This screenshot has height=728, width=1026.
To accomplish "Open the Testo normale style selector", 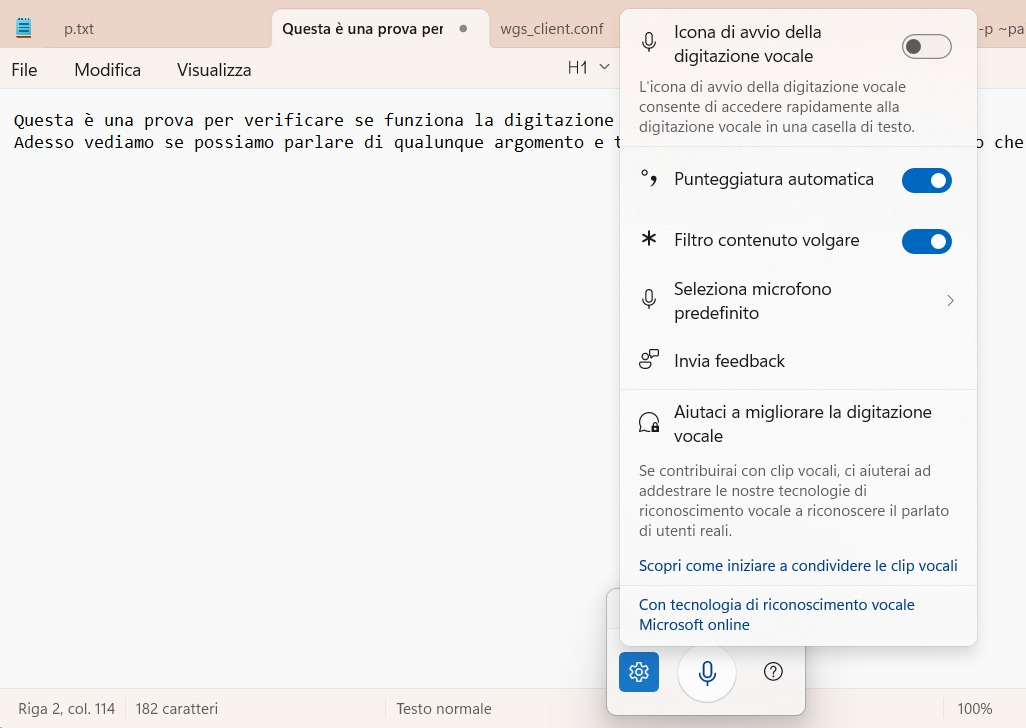I will point(443,708).
